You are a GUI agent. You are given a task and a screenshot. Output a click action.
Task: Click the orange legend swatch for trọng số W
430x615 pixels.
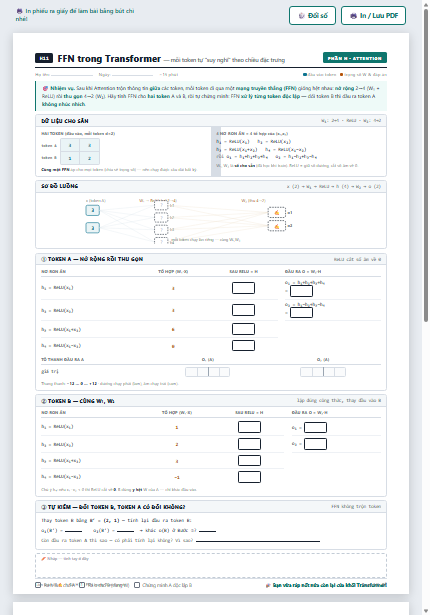tap(341, 75)
